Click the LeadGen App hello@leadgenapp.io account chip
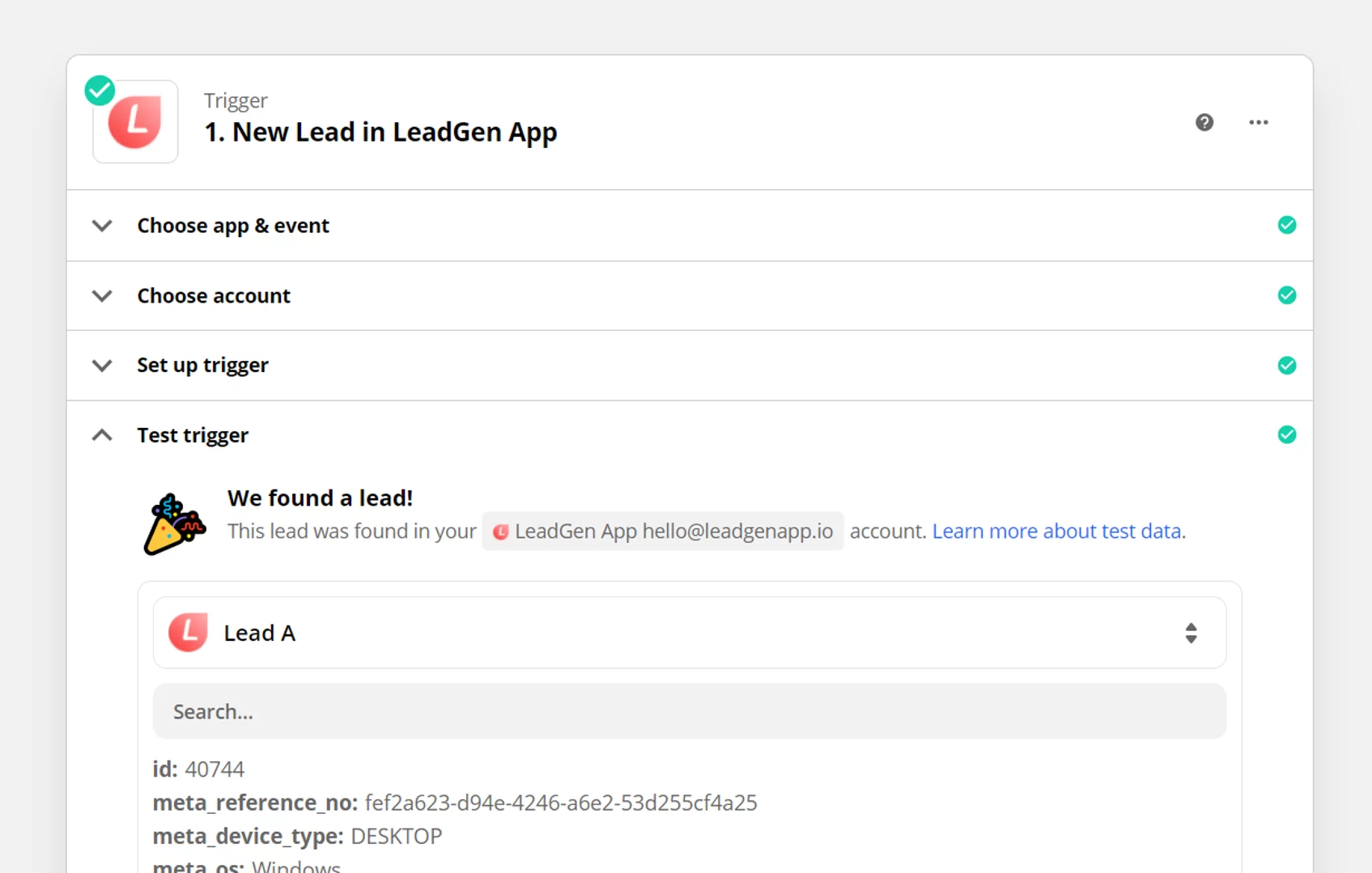 (x=662, y=532)
